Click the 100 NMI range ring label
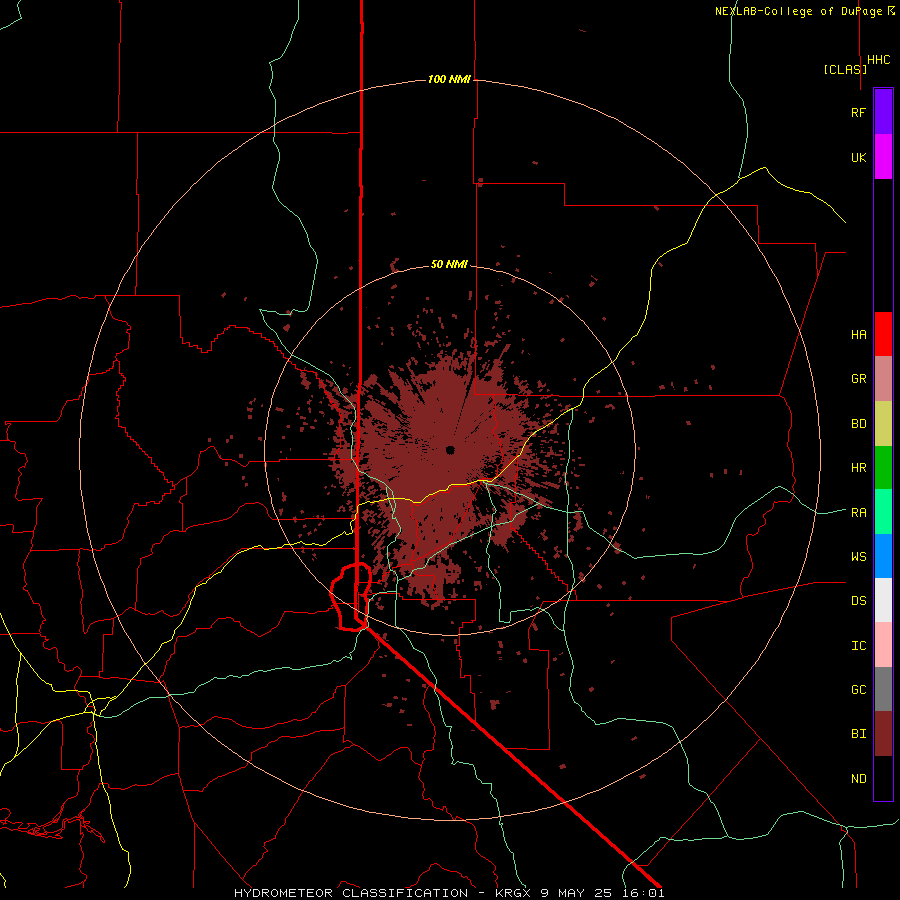Image resolution: width=900 pixels, height=900 pixels. [x=449, y=79]
